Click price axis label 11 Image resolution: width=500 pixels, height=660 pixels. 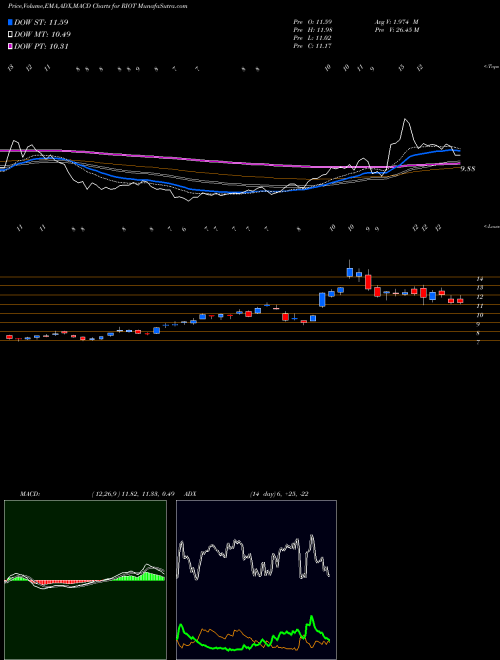(479, 306)
